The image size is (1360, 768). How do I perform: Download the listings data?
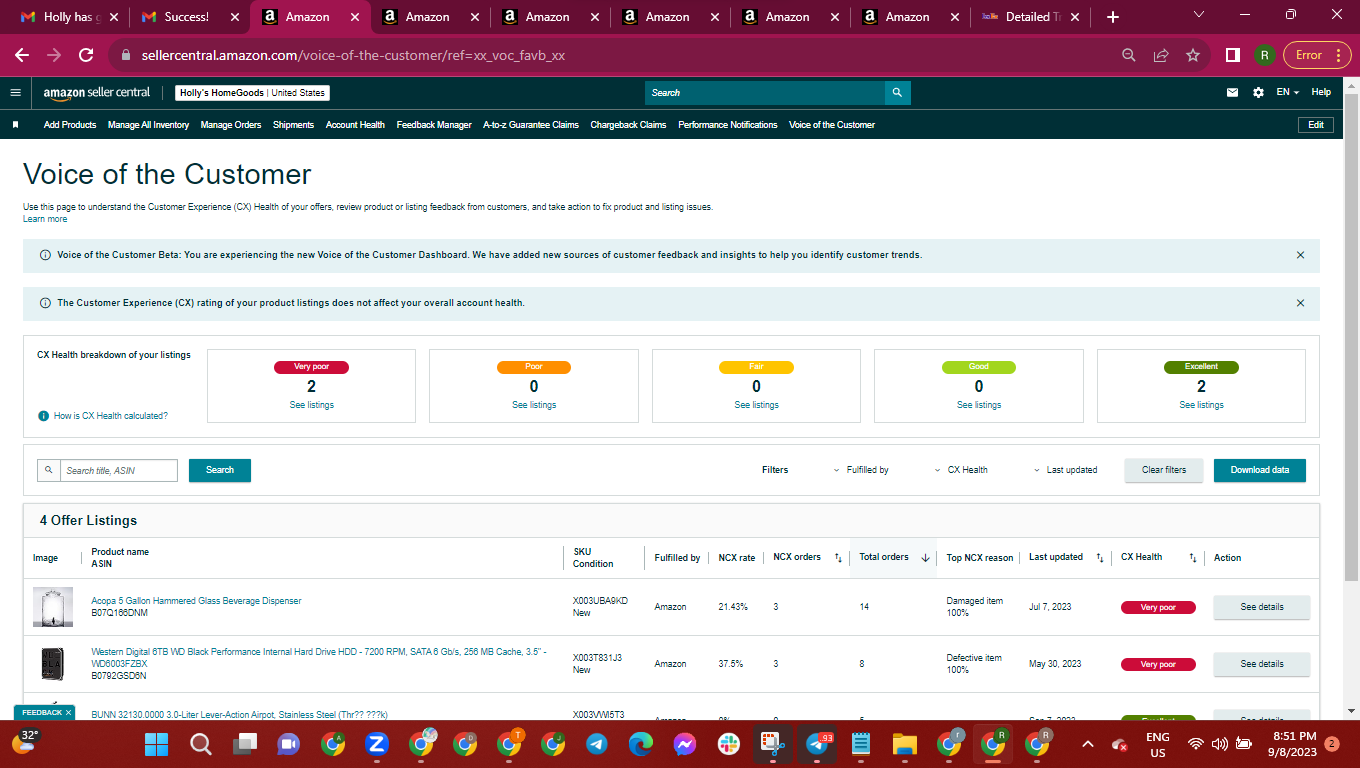(x=1260, y=470)
